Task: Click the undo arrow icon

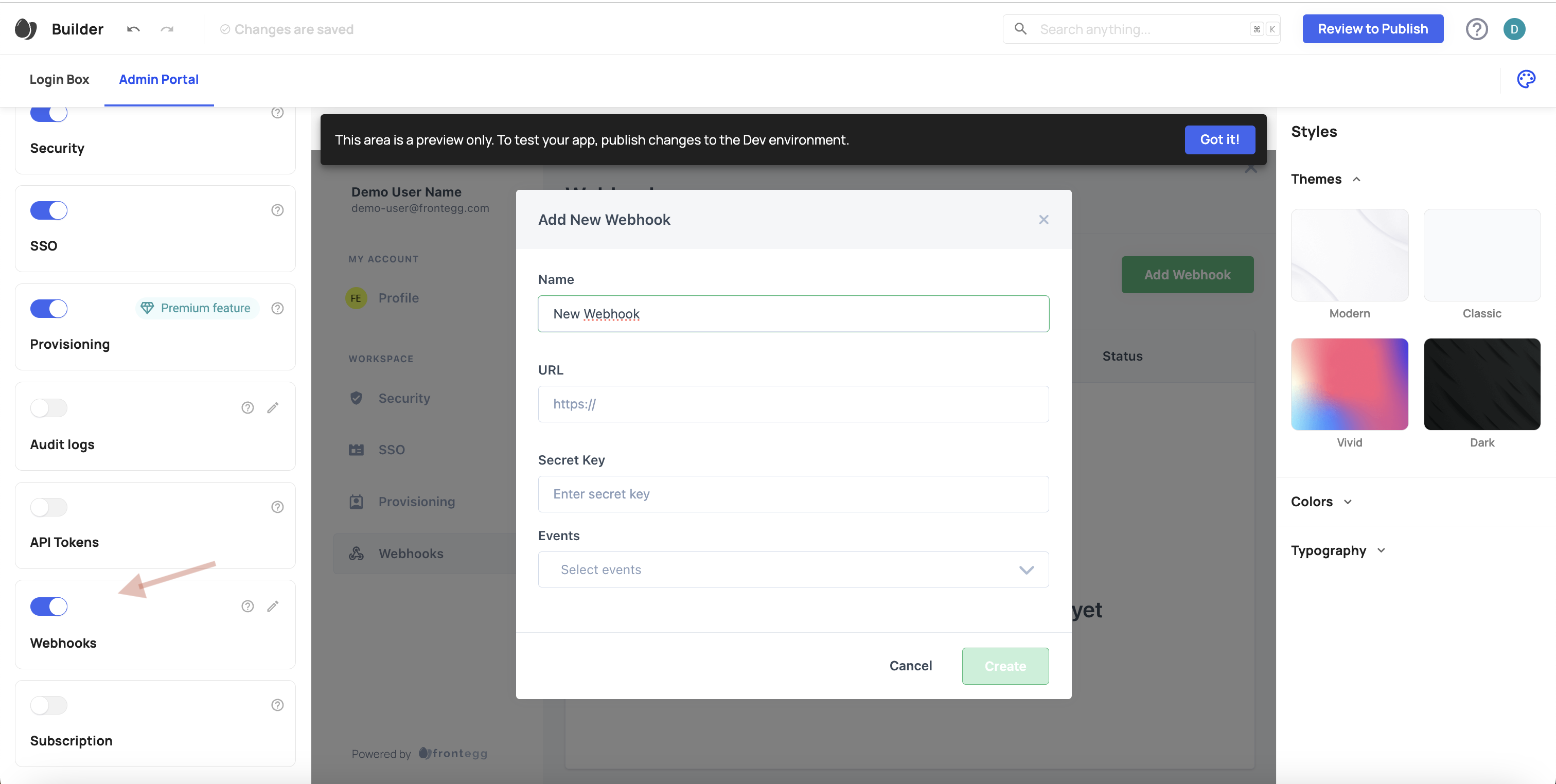Action: (133, 29)
